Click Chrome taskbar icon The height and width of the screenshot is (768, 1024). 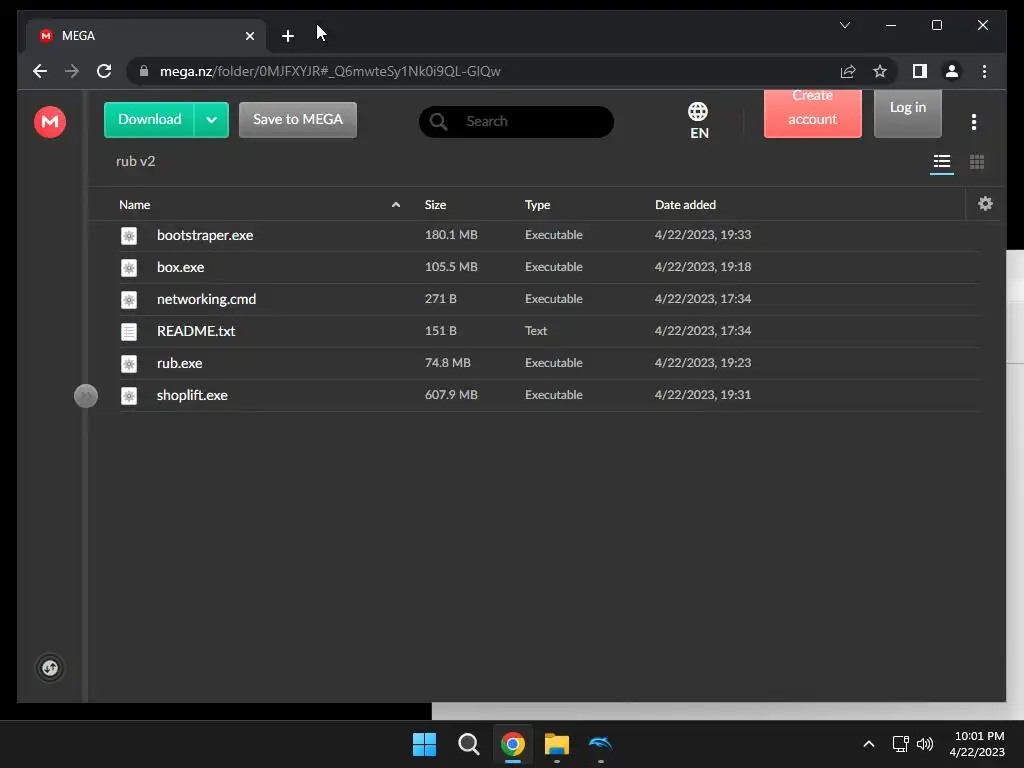(513, 744)
